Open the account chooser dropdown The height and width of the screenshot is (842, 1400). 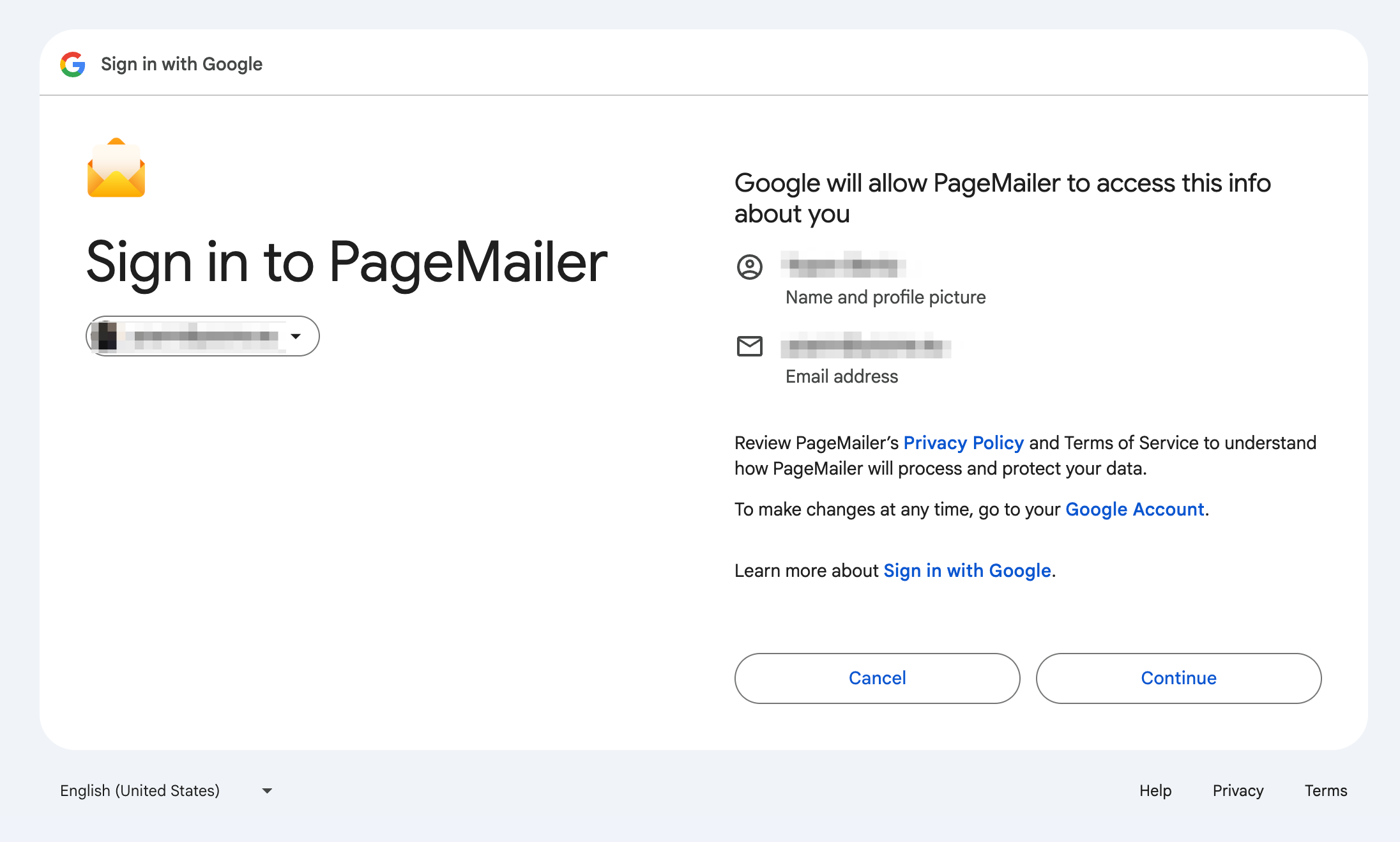pyautogui.click(x=202, y=336)
